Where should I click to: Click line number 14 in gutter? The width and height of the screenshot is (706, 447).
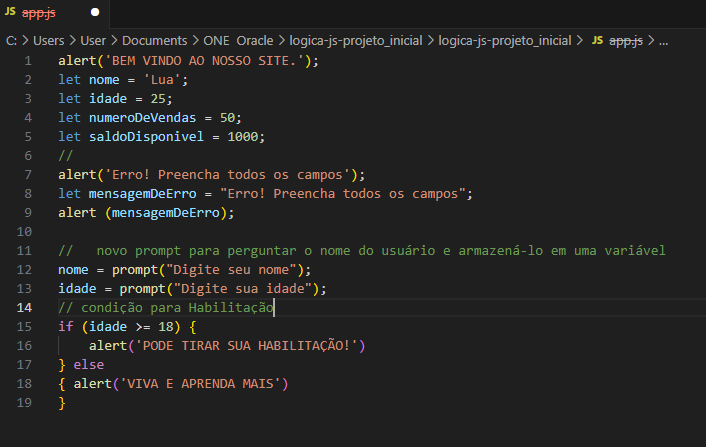tap(24, 307)
